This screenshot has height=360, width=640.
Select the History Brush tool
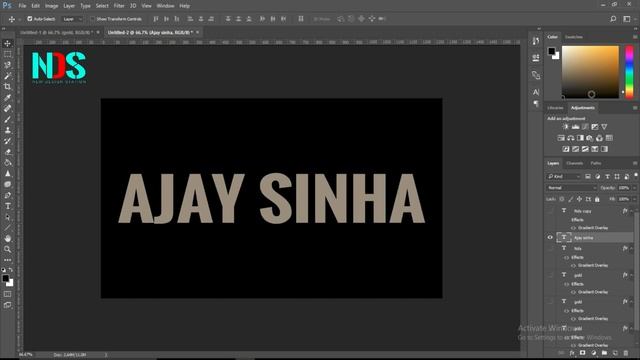click(x=7, y=141)
